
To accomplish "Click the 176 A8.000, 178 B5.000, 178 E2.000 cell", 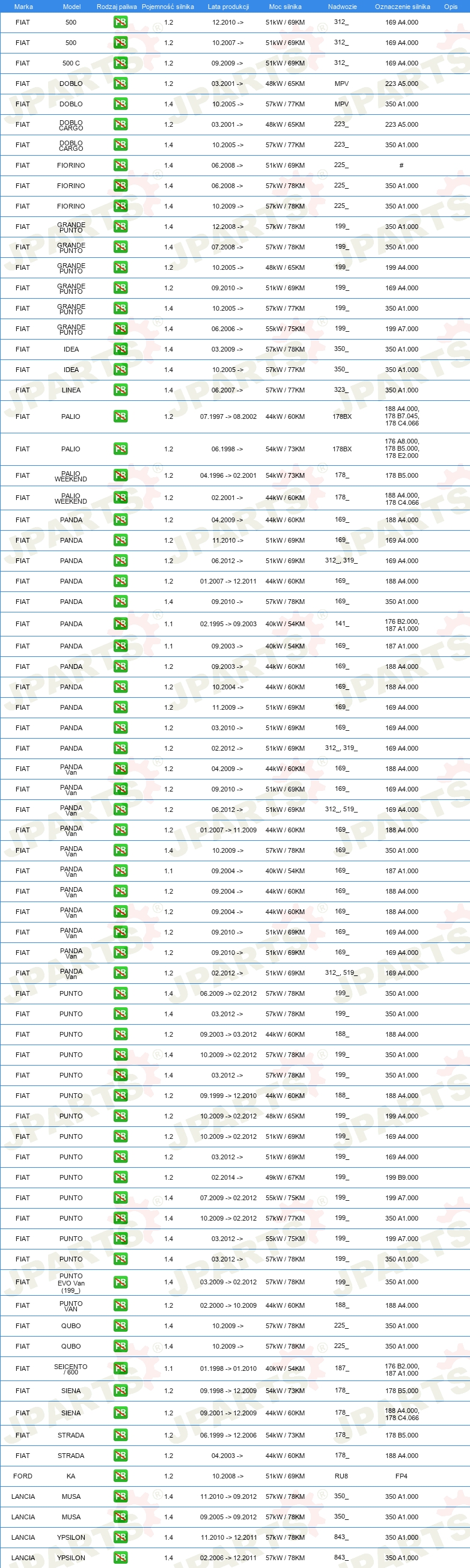I will click(402, 448).
